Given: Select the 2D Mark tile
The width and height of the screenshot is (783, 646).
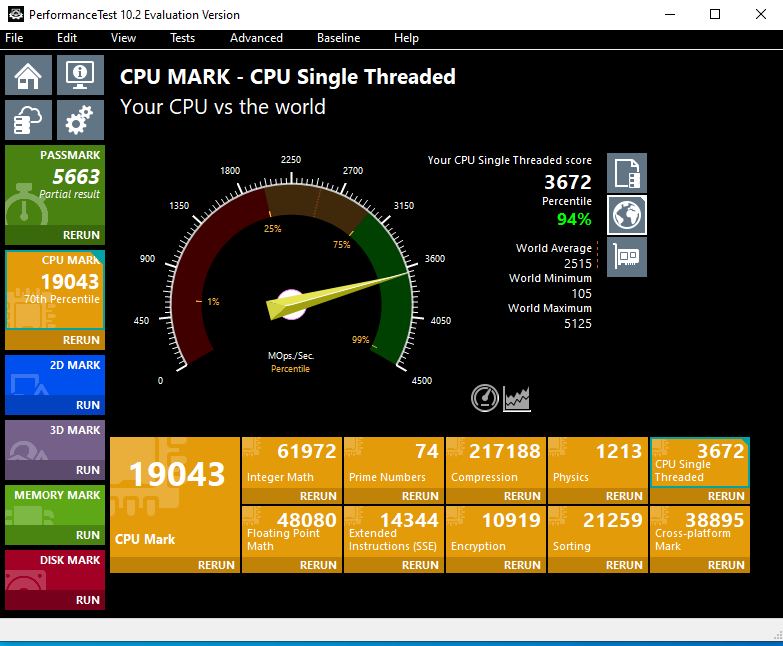Looking at the screenshot, I should [x=55, y=375].
